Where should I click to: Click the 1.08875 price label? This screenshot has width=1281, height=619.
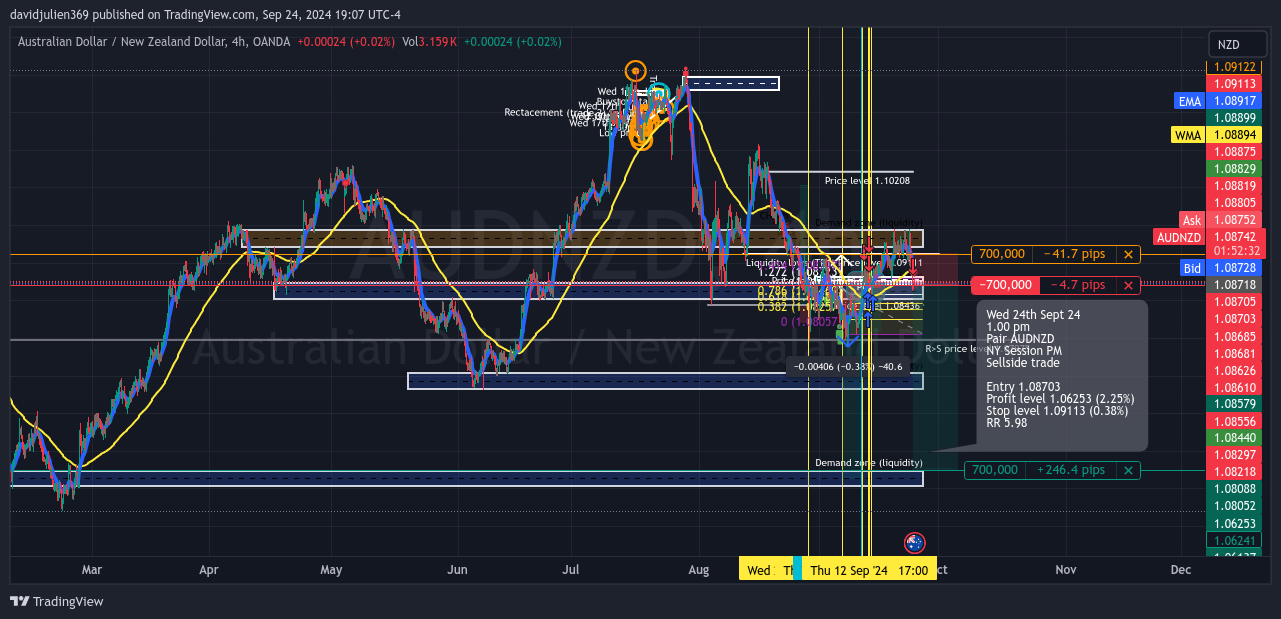1236,151
